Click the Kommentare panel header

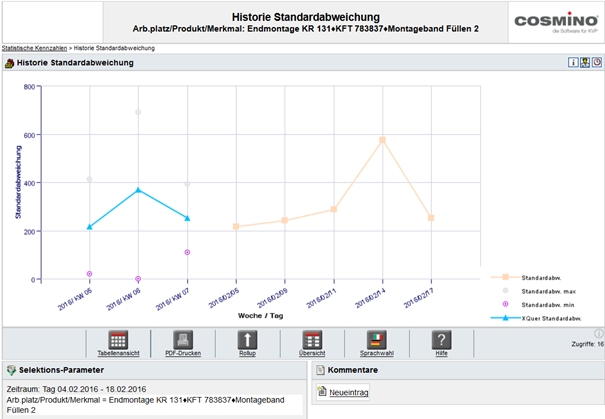(x=350, y=370)
